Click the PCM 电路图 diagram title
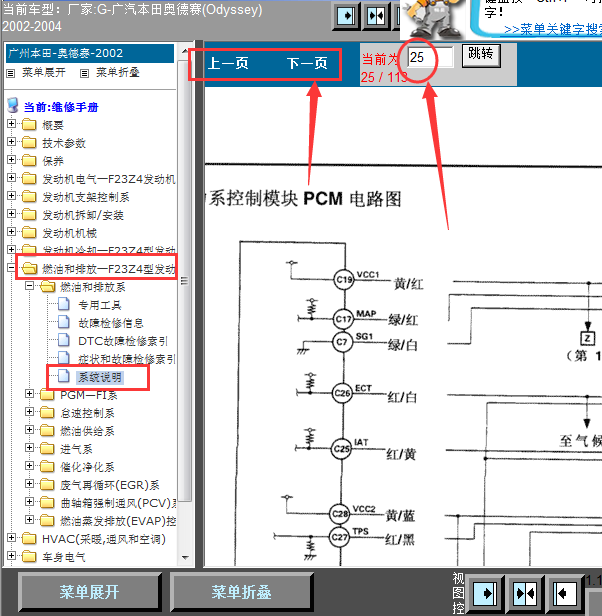602x616 pixels. pos(305,199)
